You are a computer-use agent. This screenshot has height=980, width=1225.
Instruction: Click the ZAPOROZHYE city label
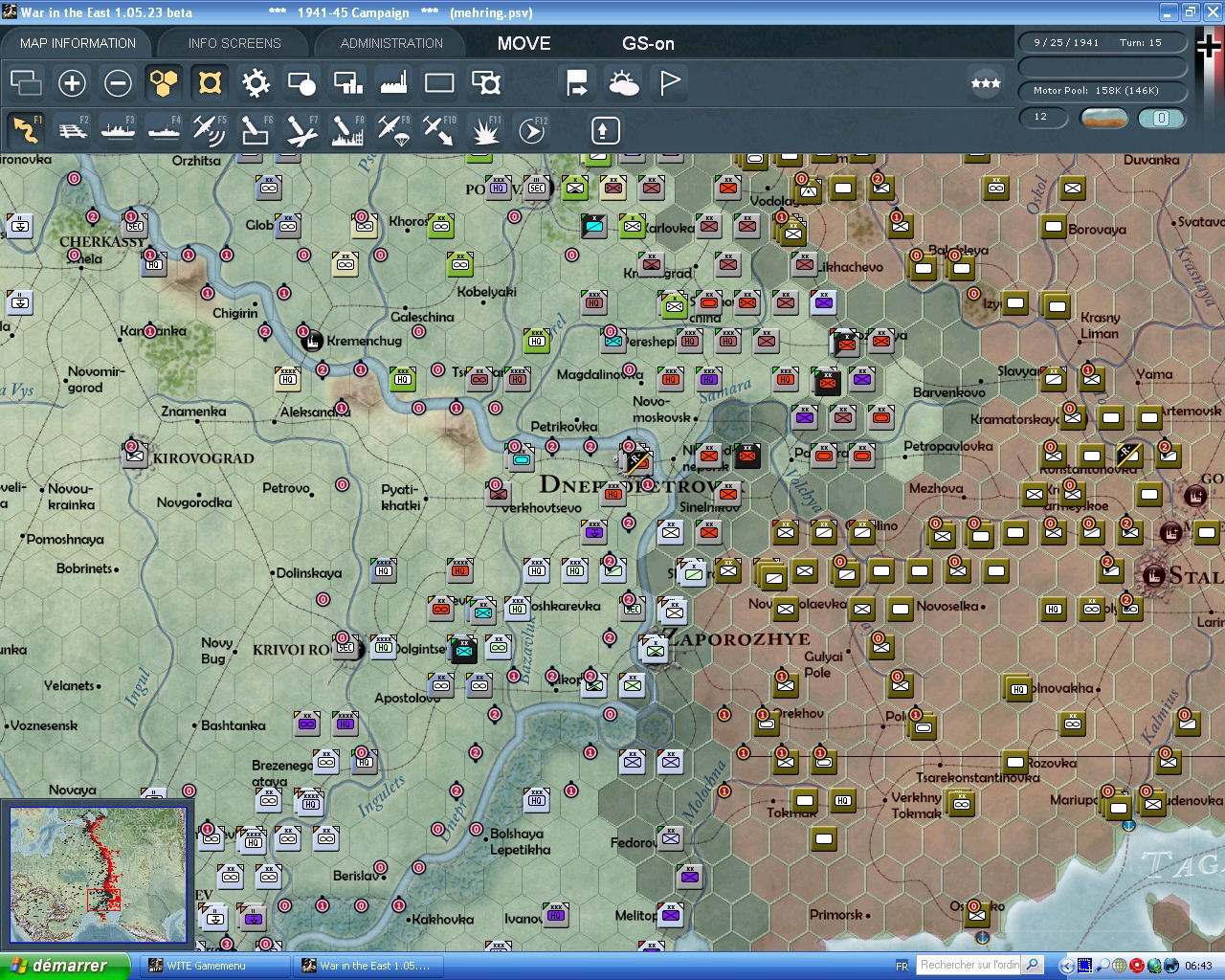click(x=738, y=638)
